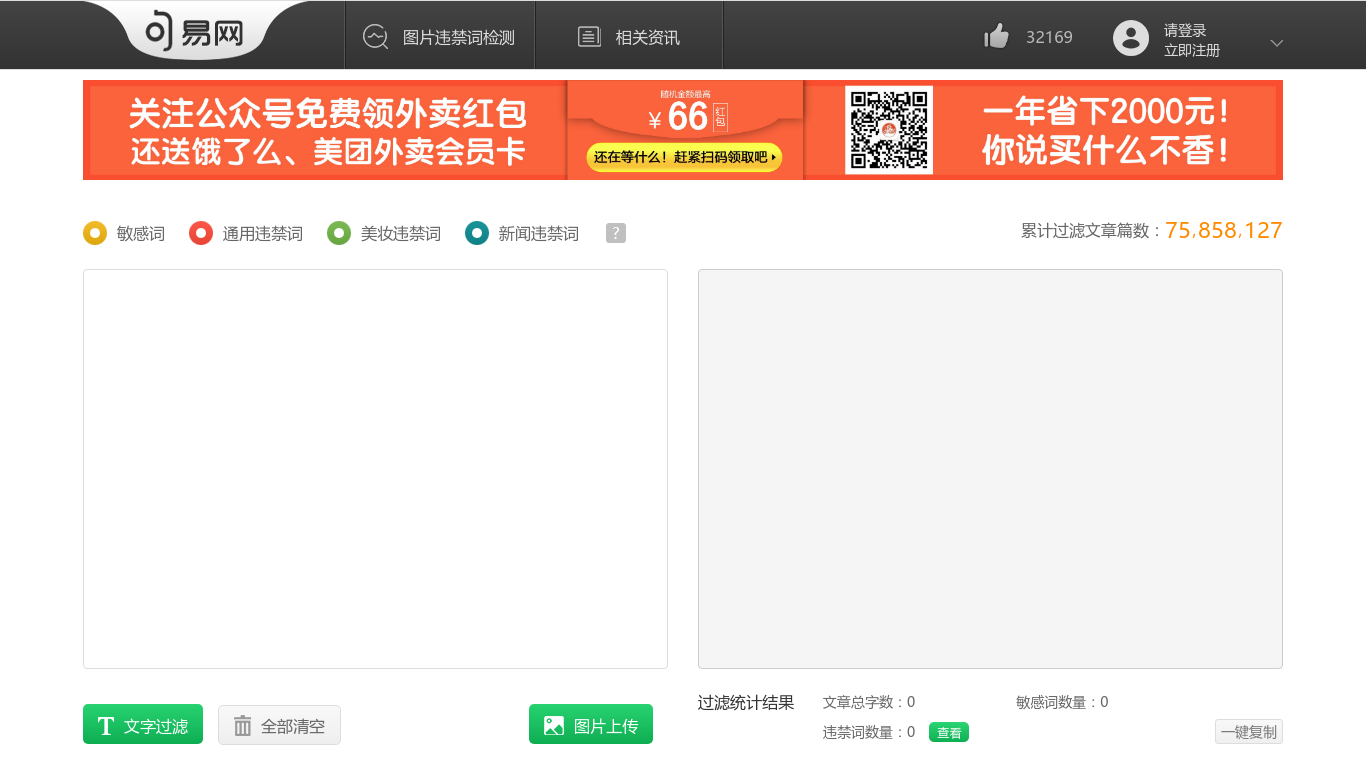
Task: Click the 图片上传 upload button
Action: (591, 725)
